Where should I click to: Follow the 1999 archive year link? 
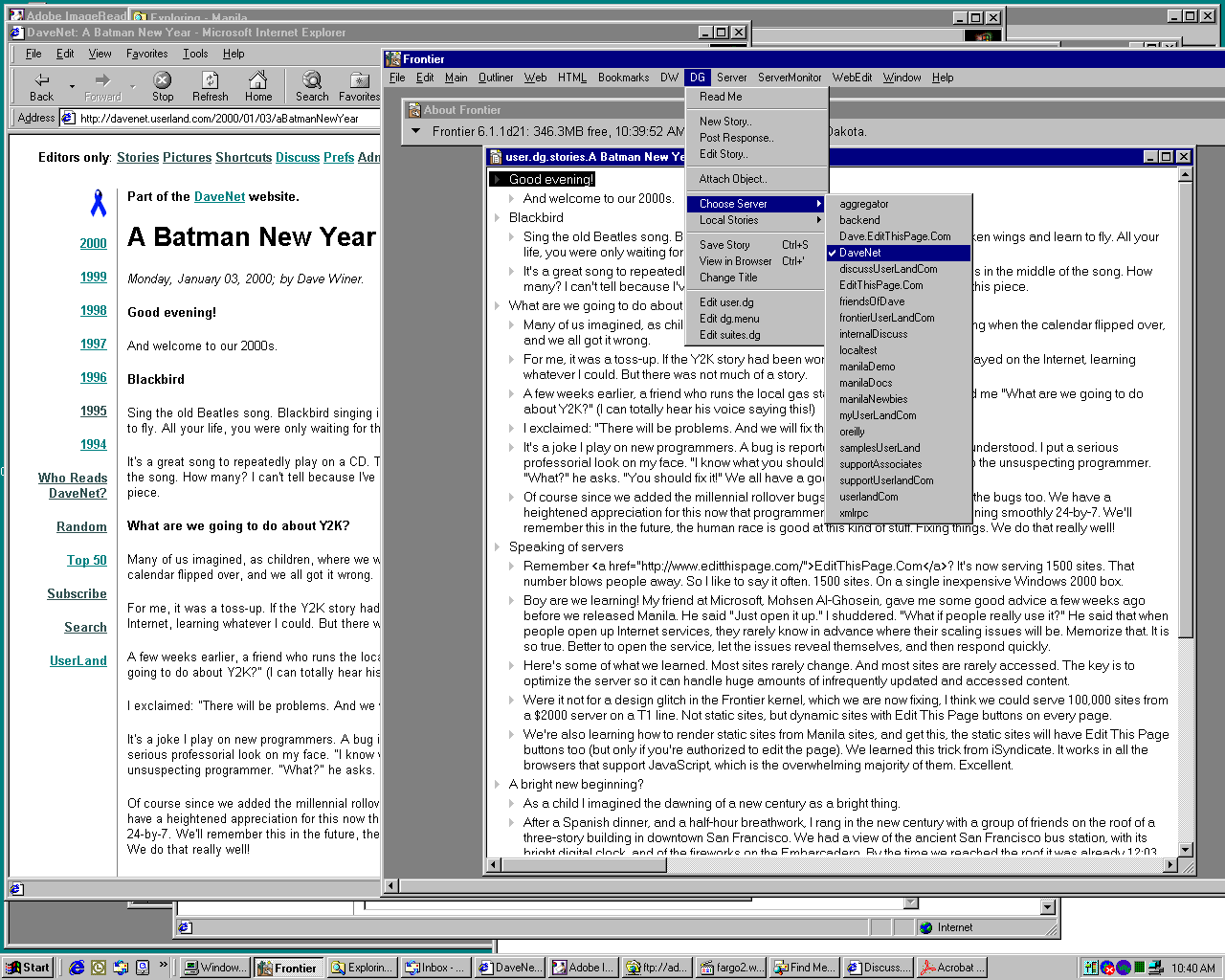[94, 277]
